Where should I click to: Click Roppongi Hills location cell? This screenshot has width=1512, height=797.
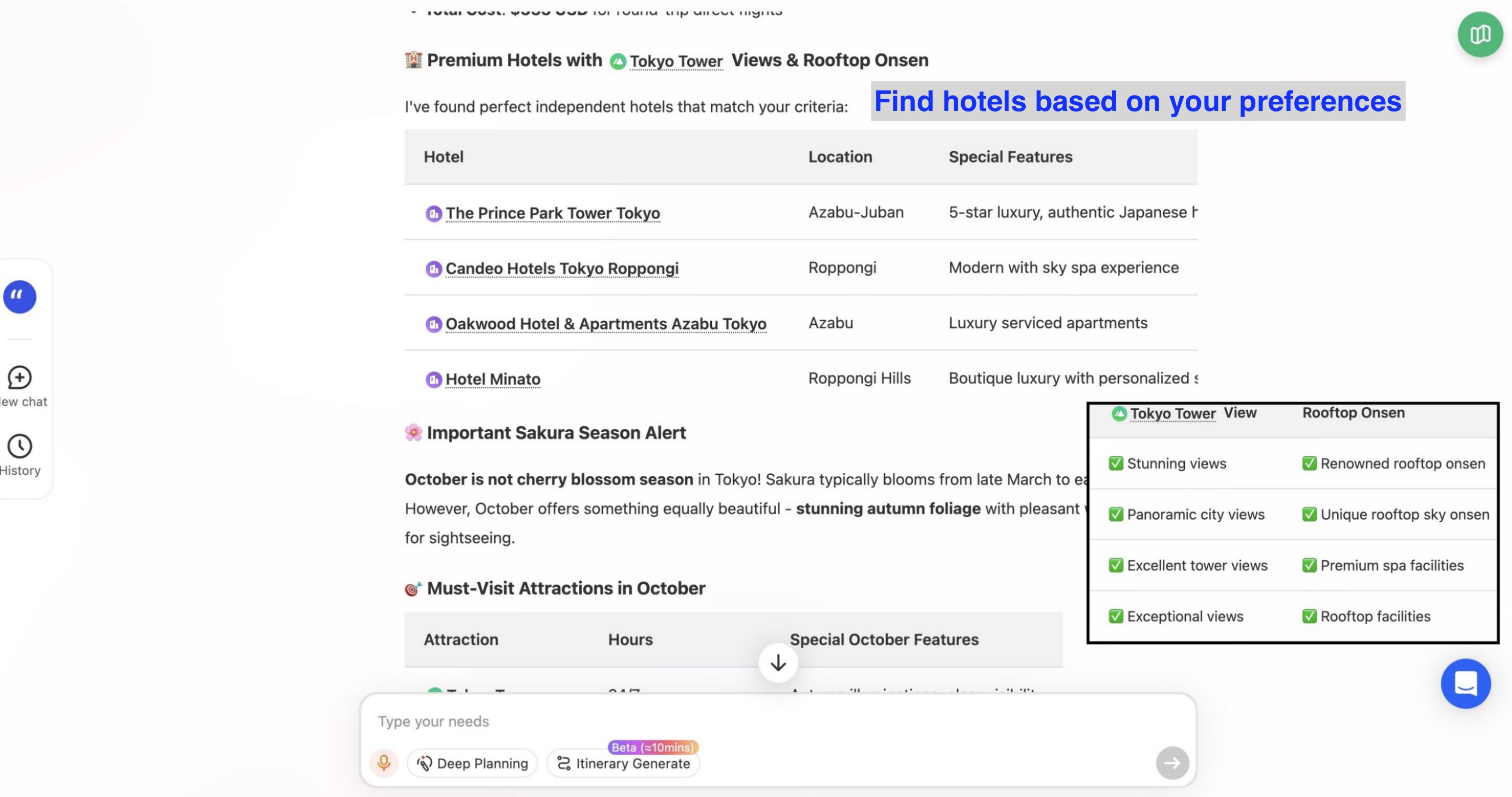860,378
